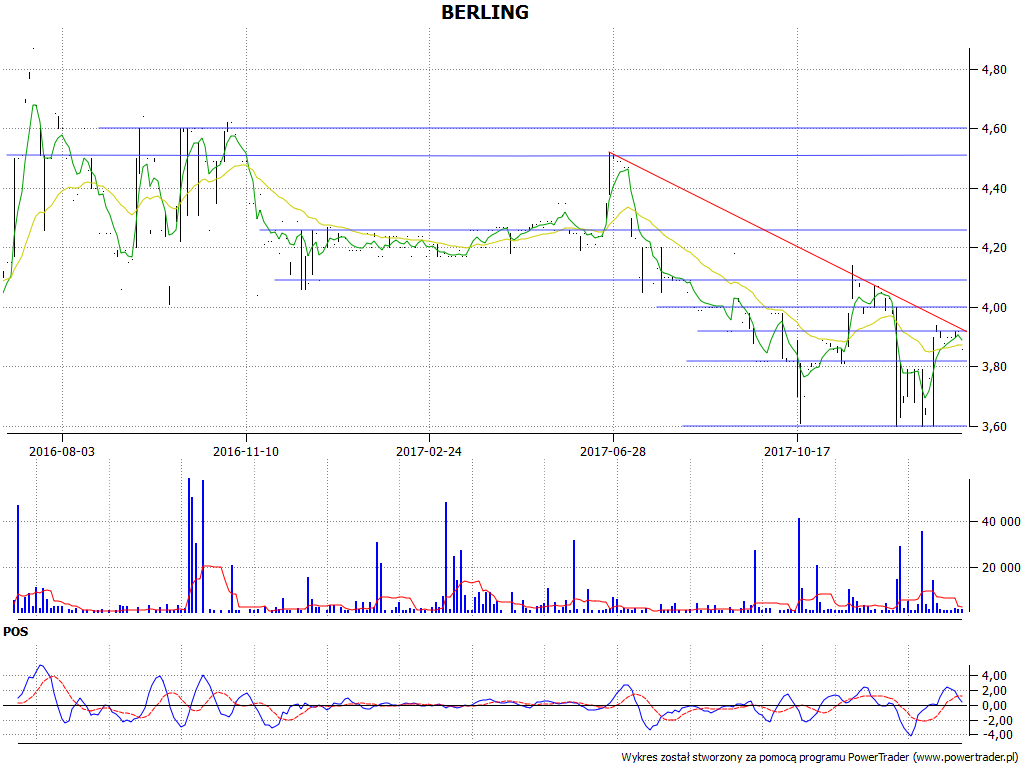Click the red descending trend line
This screenshot has height=768, width=1024.
tap(788, 242)
